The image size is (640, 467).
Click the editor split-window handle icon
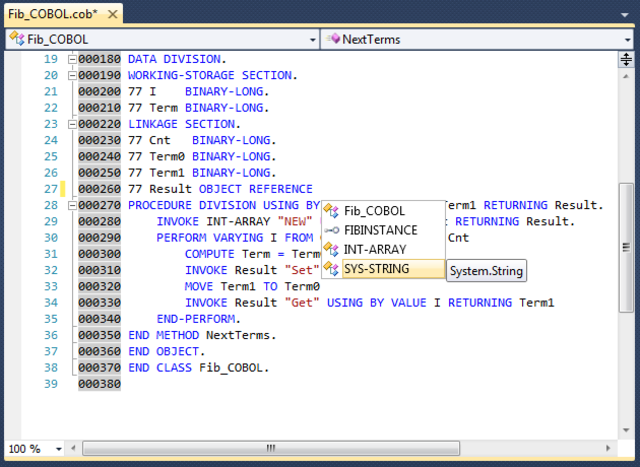click(x=626, y=60)
